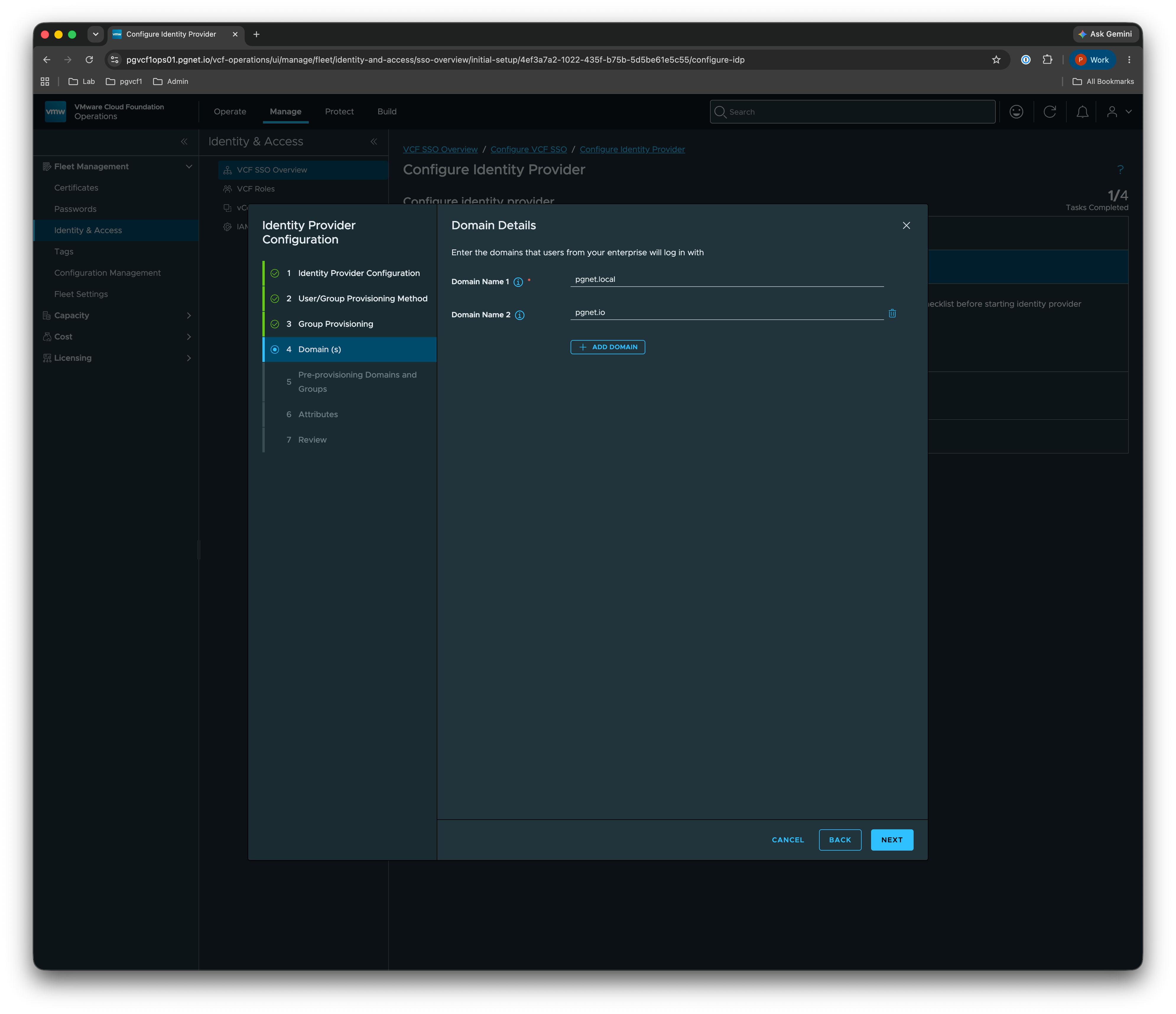1176x1014 pixels.
Task: Open the 1Password extension icon
Action: click(x=1026, y=60)
